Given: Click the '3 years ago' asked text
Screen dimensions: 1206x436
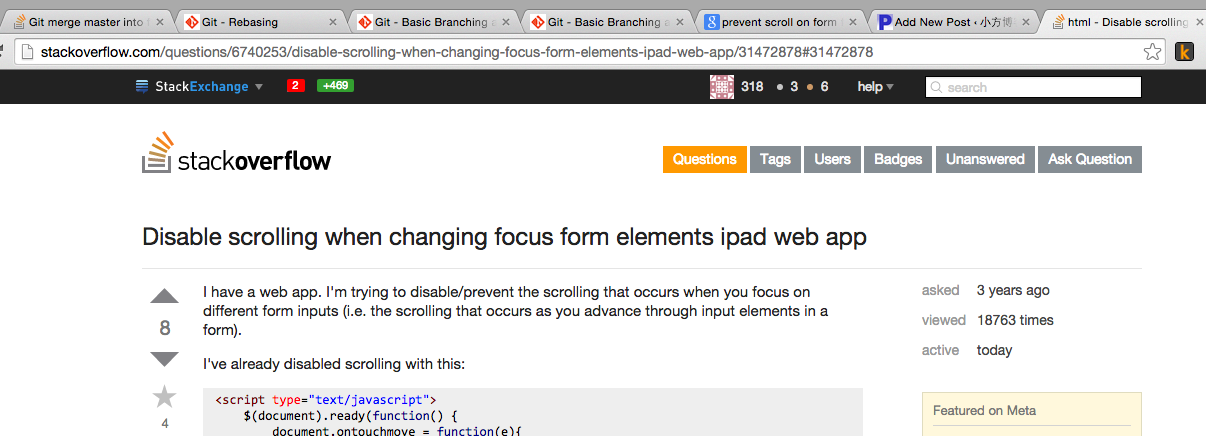Looking at the screenshot, I should click(1013, 290).
